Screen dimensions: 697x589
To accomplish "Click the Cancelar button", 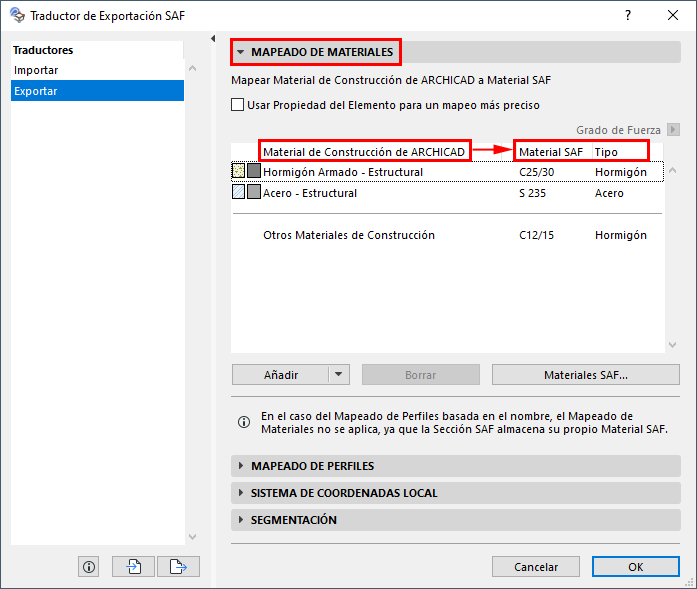I will pyautogui.click(x=536, y=567).
